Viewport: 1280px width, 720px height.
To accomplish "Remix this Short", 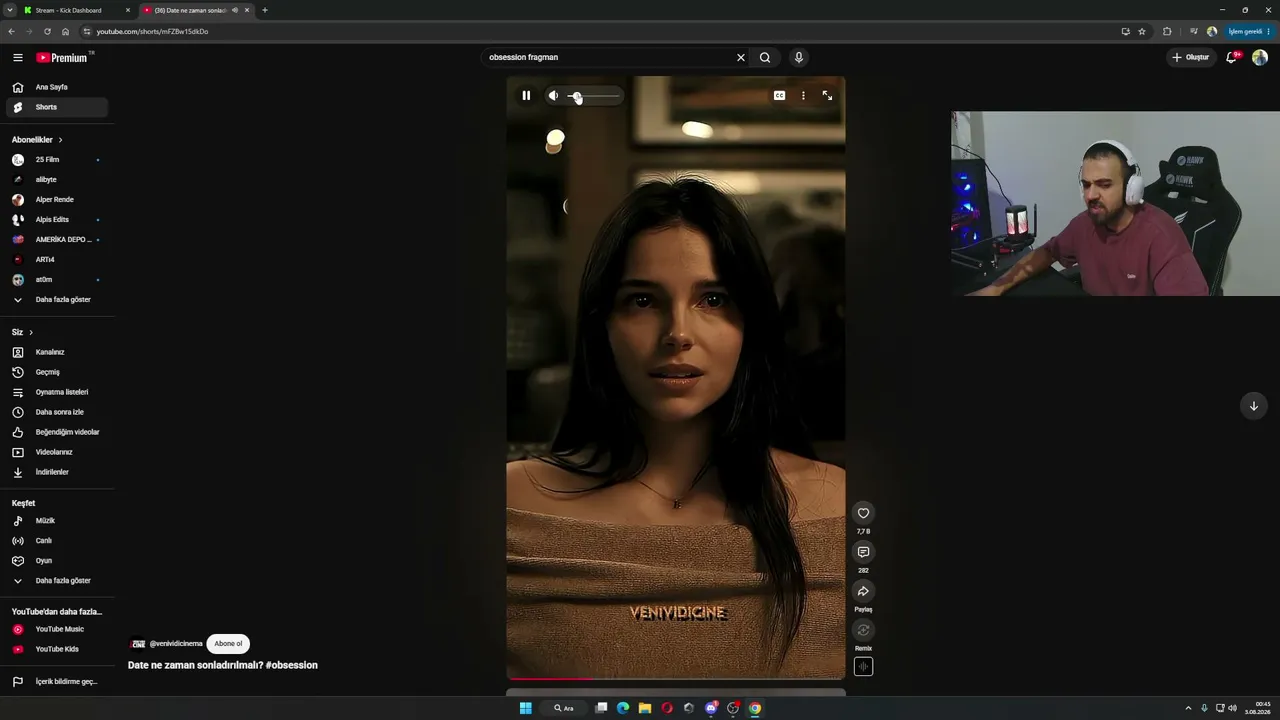I will (863, 630).
